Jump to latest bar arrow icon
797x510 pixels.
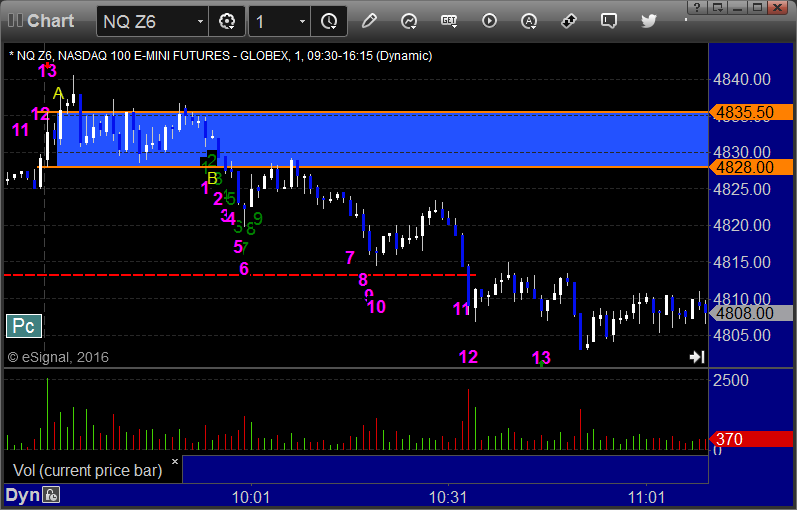pos(697,357)
